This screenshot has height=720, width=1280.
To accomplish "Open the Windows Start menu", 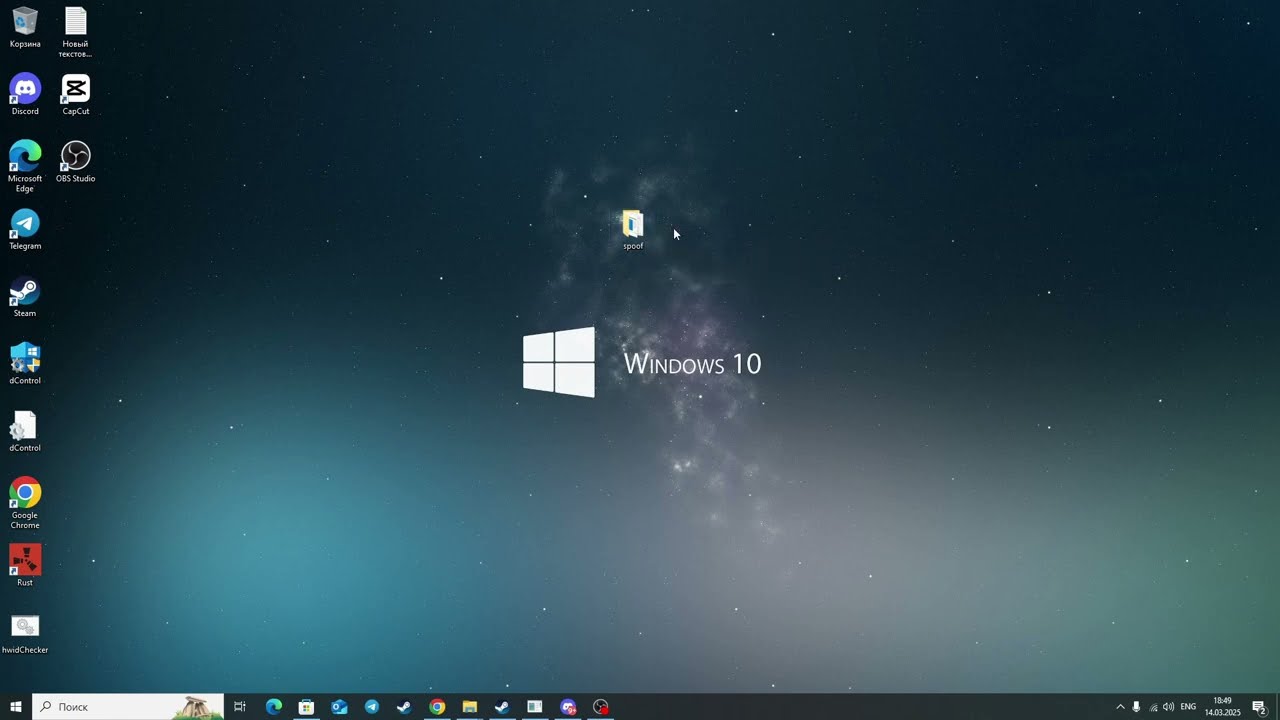I will [x=16, y=707].
